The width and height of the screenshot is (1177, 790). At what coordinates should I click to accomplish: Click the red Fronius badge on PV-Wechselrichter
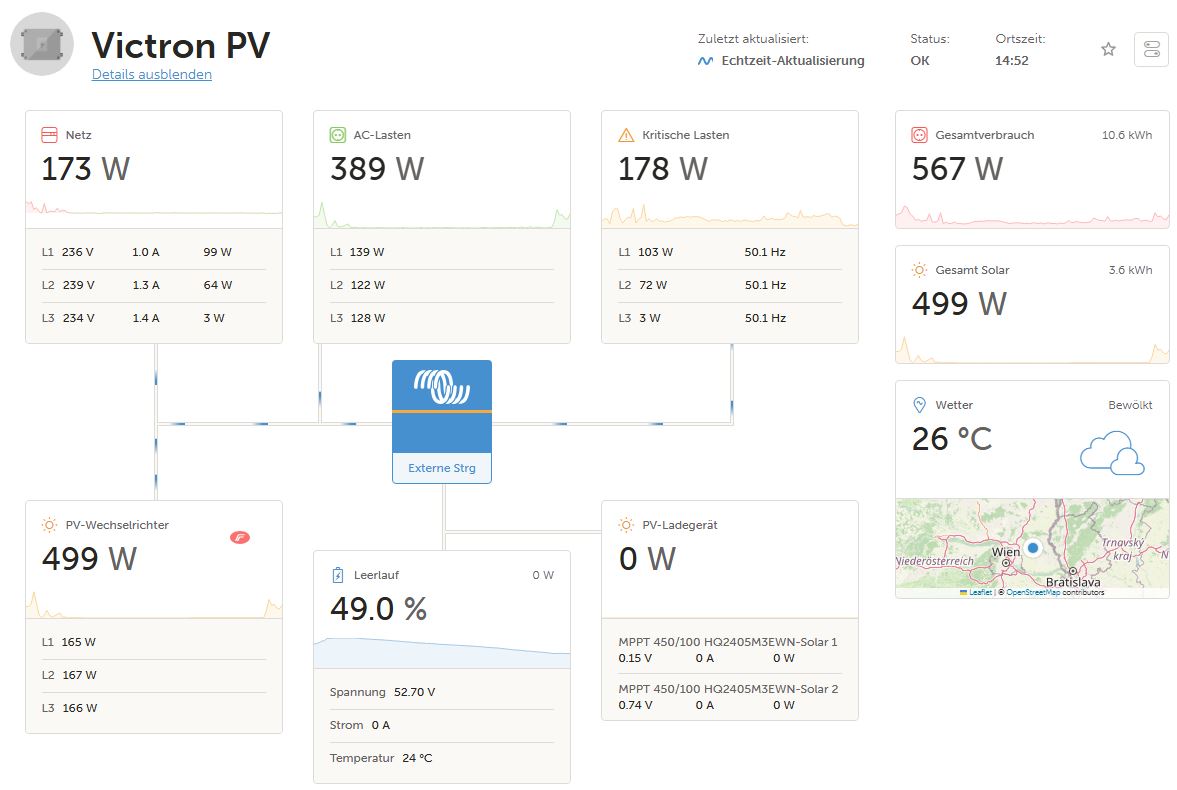pyautogui.click(x=239, y=537)
